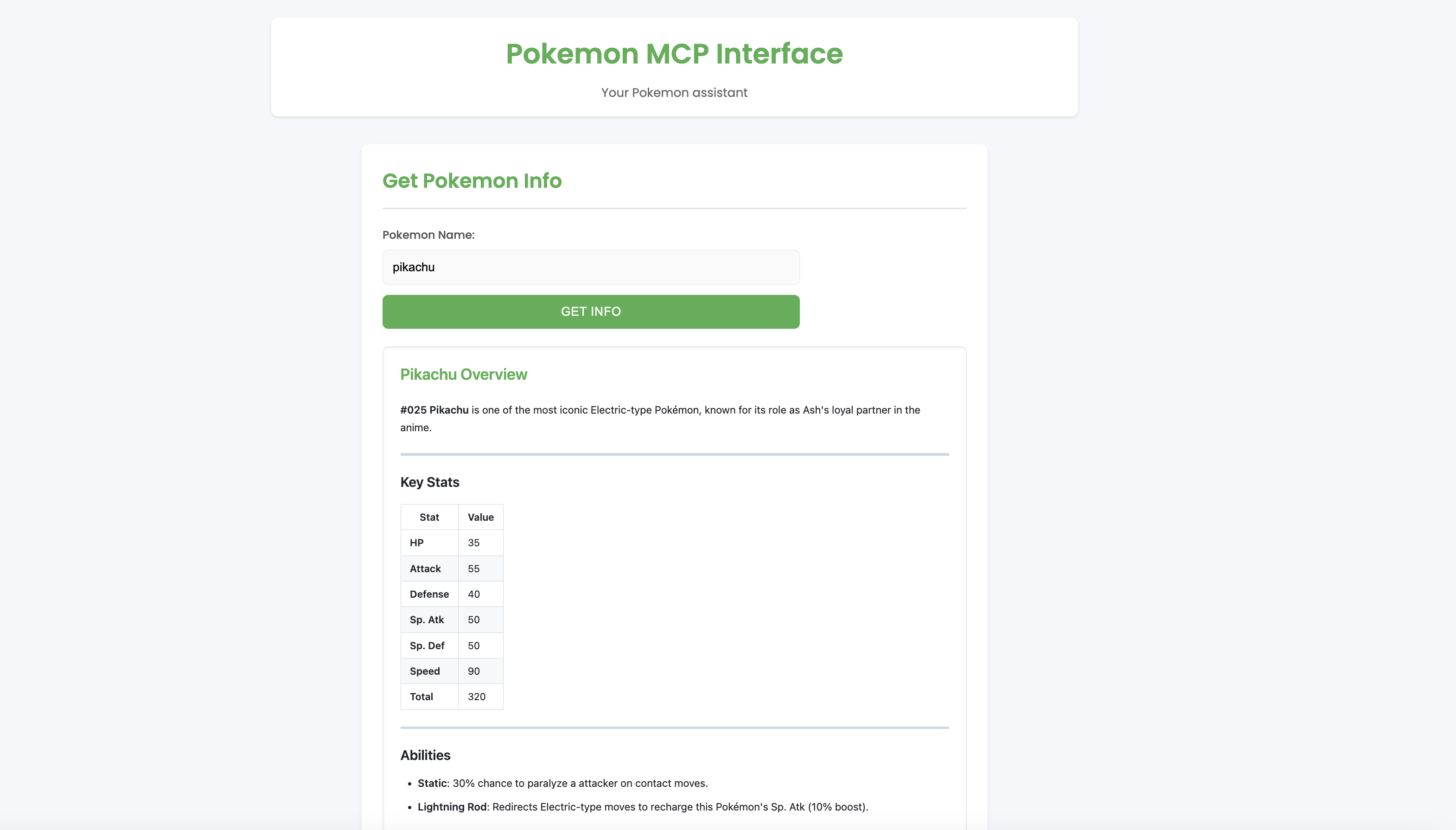Click the Your Pokemon assistant subtitle
This screenshot has height=830, width=1456.
673,92
